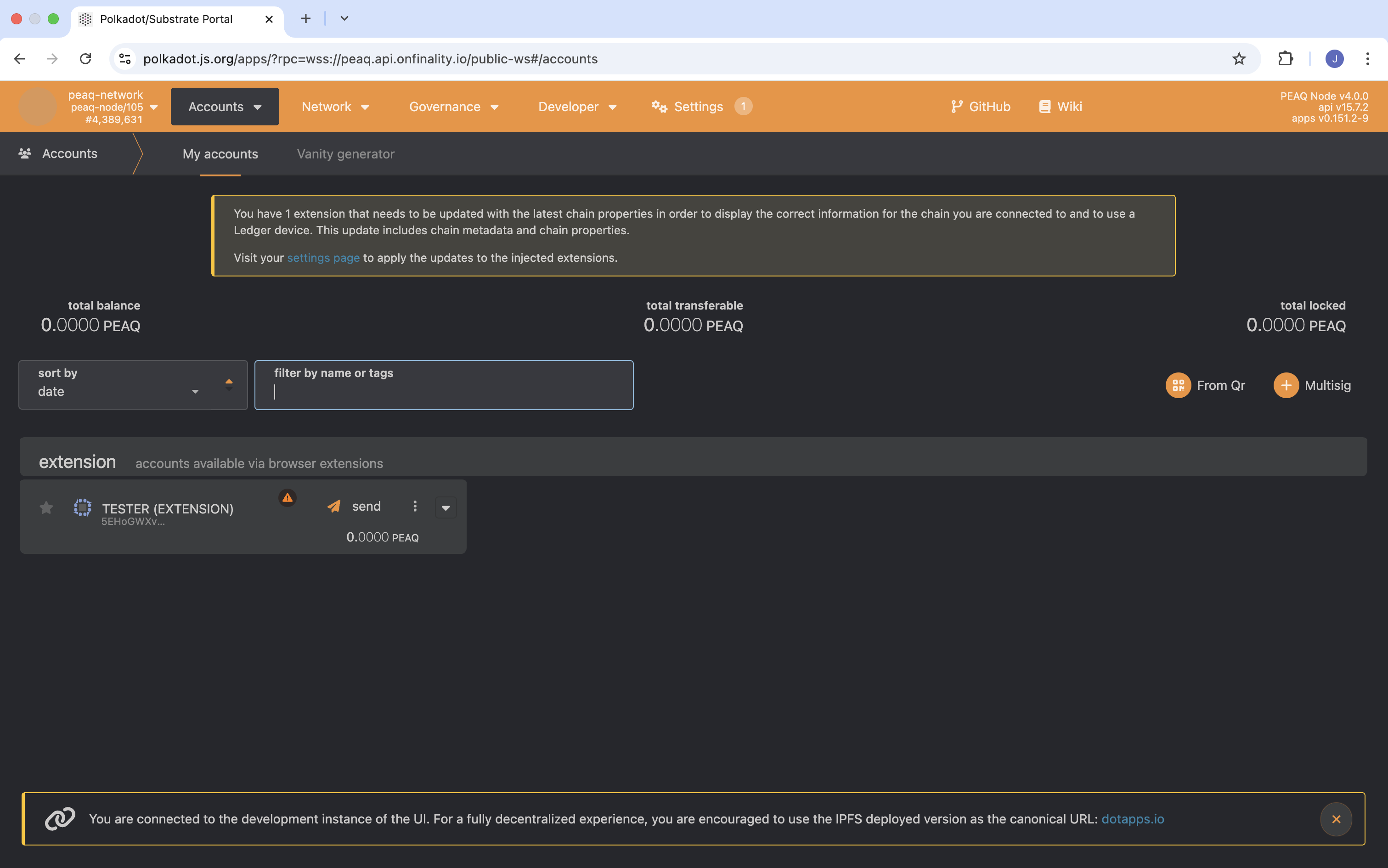
Task: Favorite the TESTER account with the star
Action: coord(45,507)
